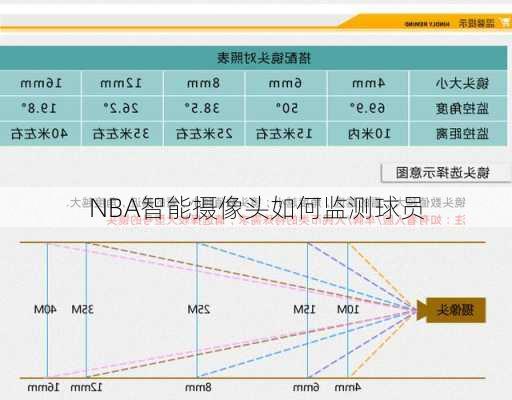This screenshot has height=400, width=512.
Task: Click the 10米内 distance cell
Action: [x=368, y=134]
